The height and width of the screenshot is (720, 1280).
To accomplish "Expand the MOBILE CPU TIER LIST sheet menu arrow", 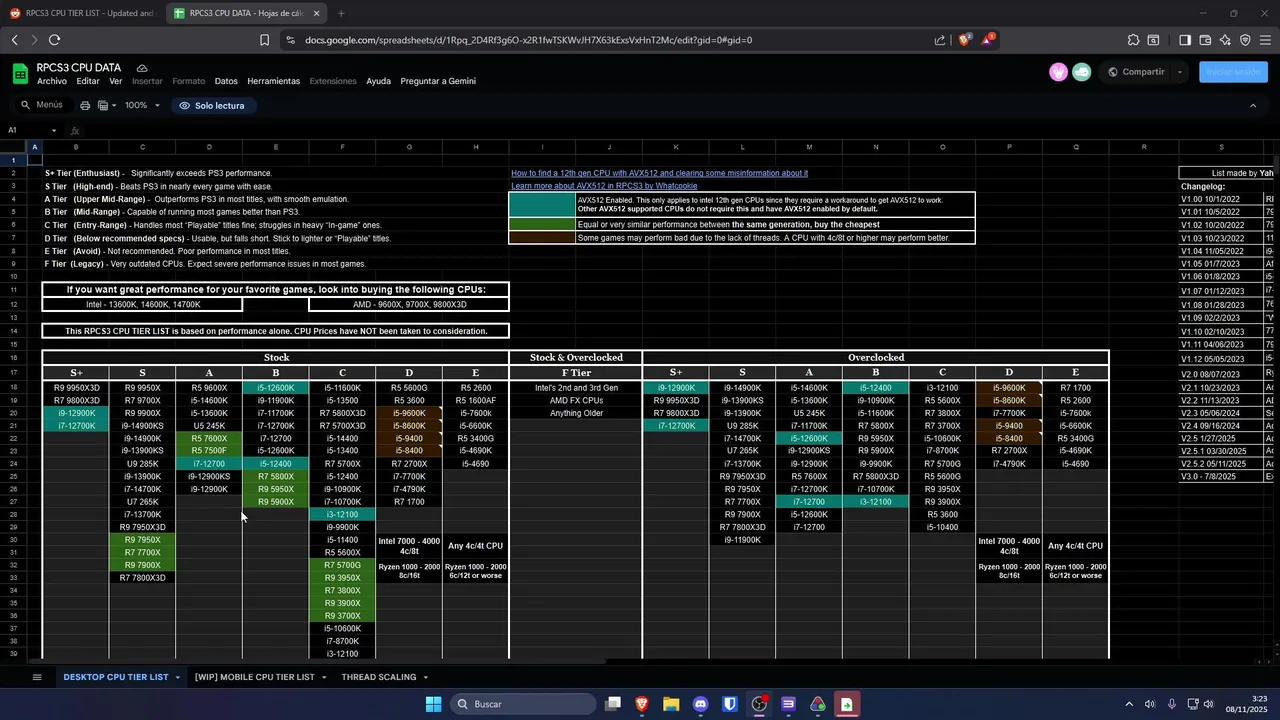I will point(324,677).
